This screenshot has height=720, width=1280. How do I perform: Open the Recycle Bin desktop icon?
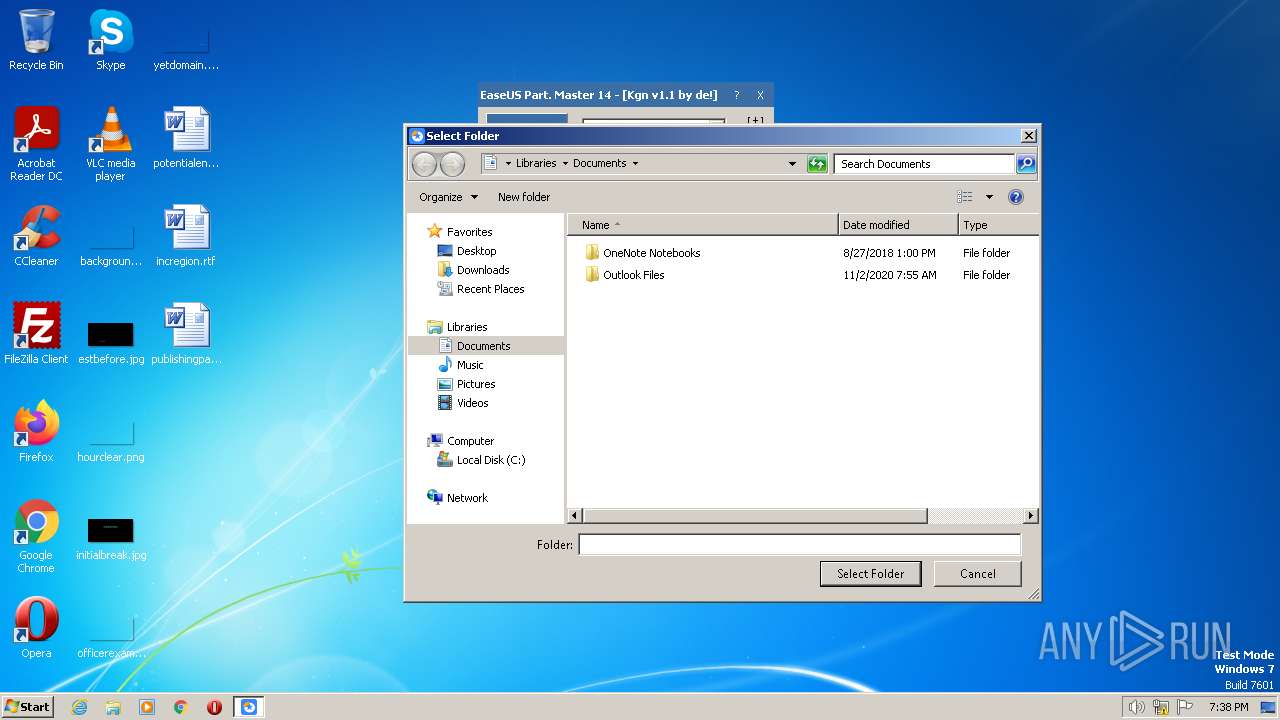(36, 40)
